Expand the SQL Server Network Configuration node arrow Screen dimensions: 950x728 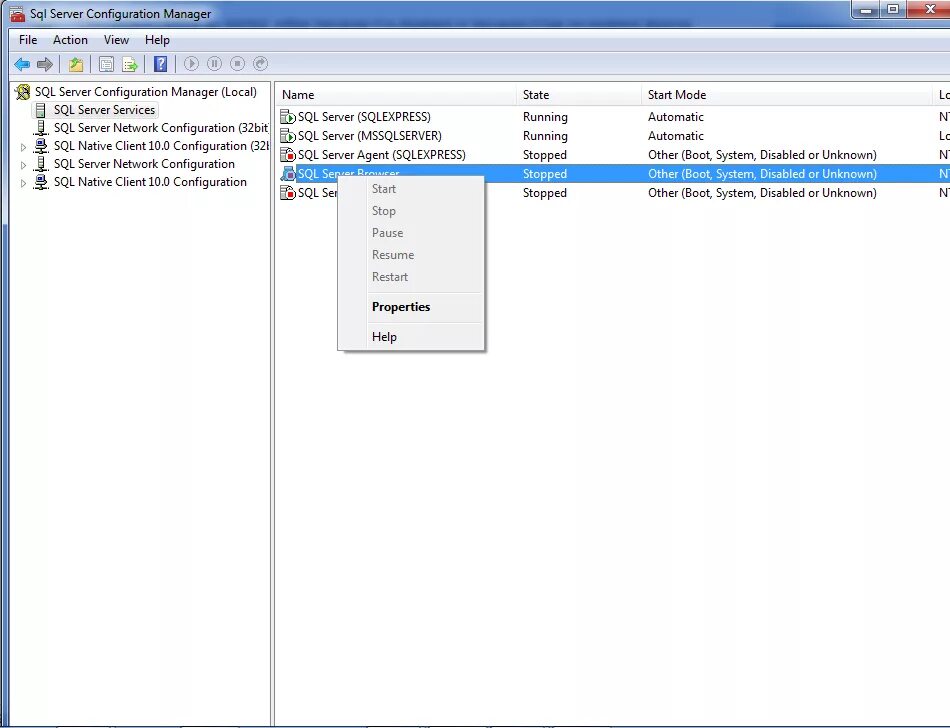pos(23,165)
